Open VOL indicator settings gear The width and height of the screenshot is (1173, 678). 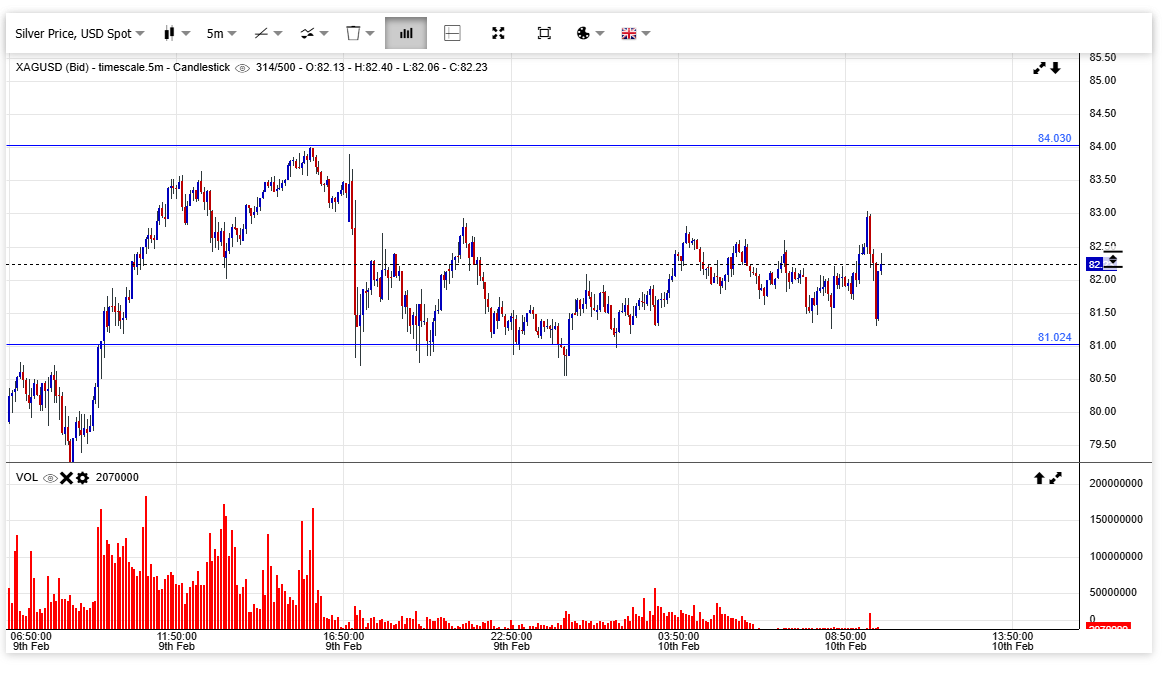pos(82,478)
